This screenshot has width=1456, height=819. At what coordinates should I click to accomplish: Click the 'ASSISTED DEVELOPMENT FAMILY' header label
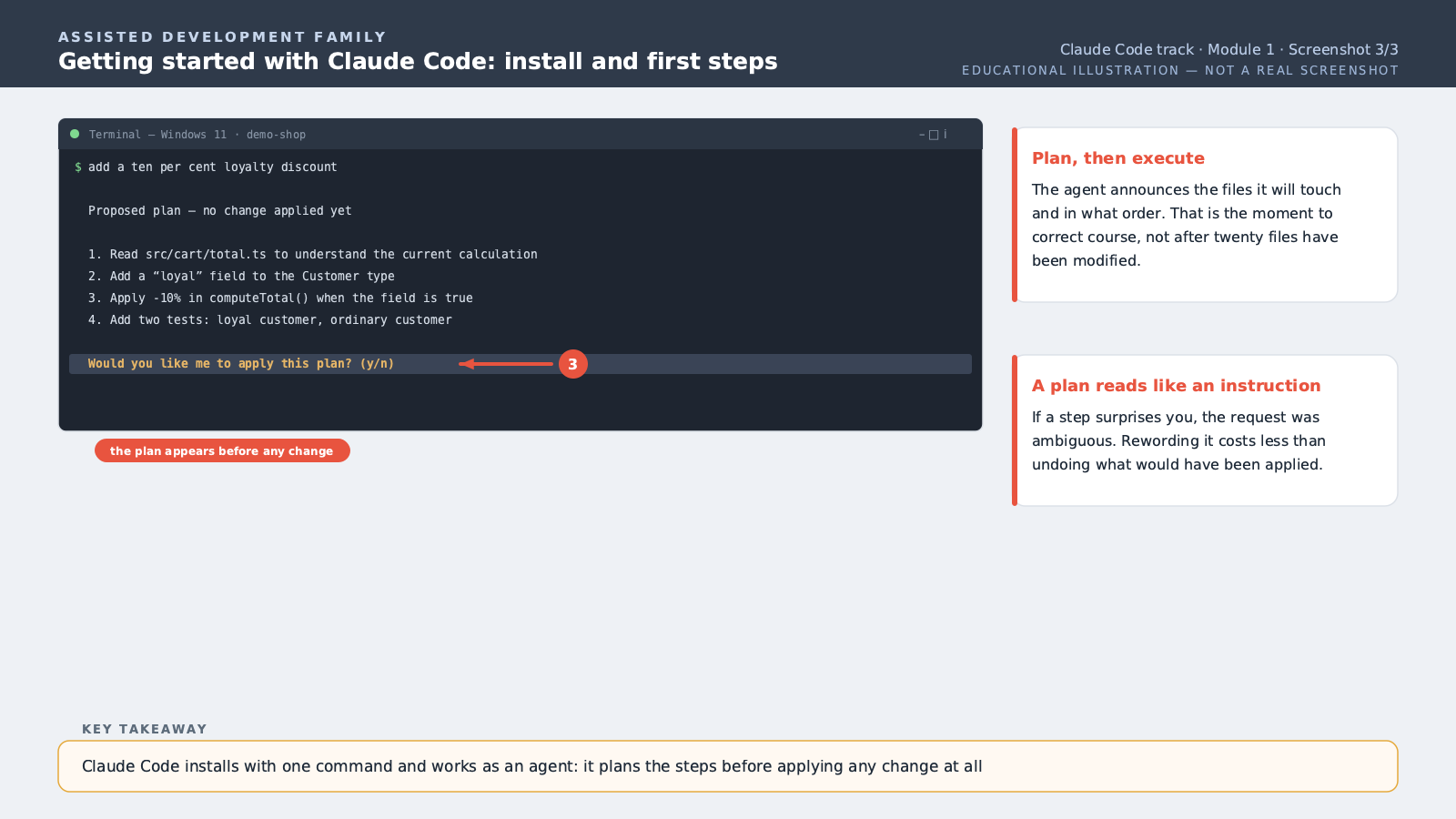(x=223, y=37)
